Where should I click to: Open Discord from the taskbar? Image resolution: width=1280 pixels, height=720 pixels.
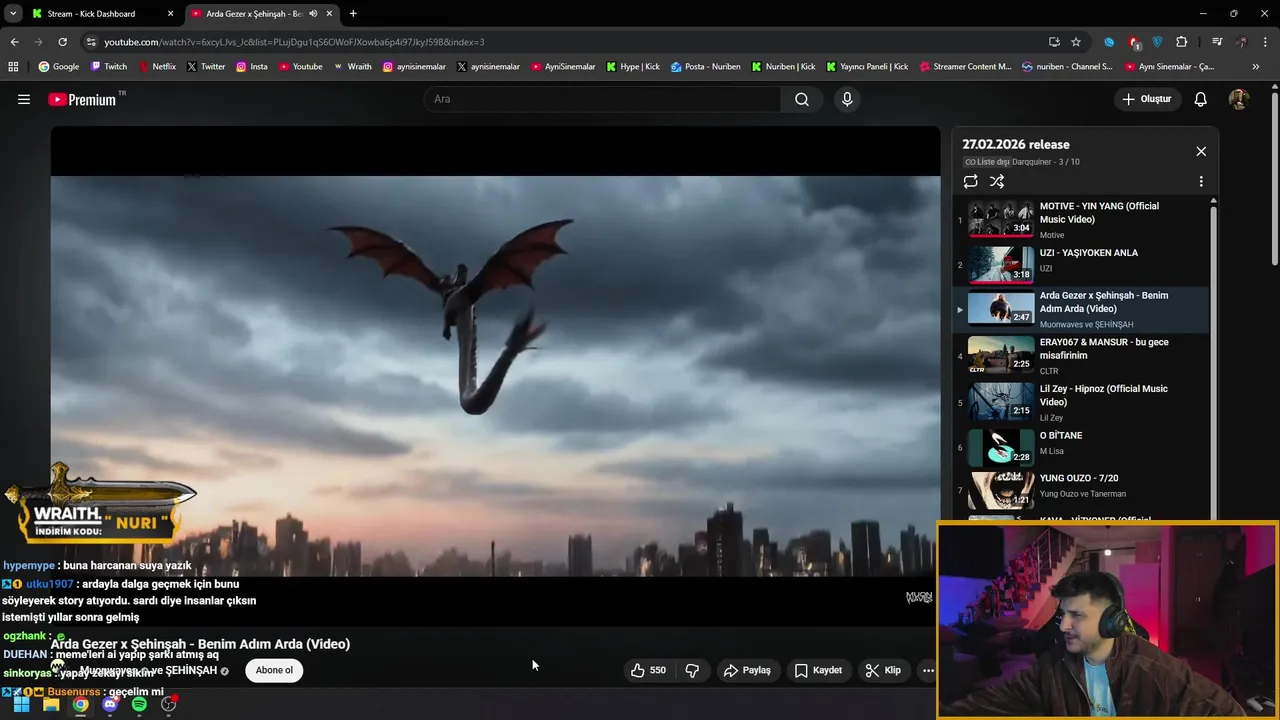point(110,704)
